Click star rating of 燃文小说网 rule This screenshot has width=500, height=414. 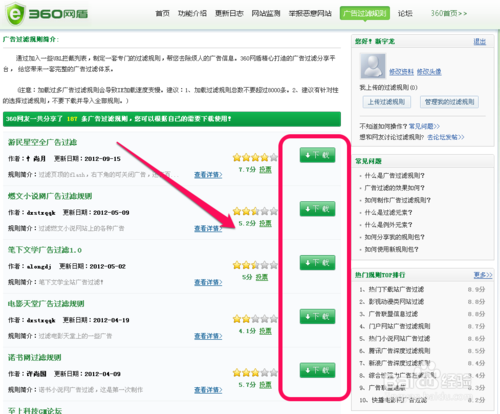coord(255,211)
